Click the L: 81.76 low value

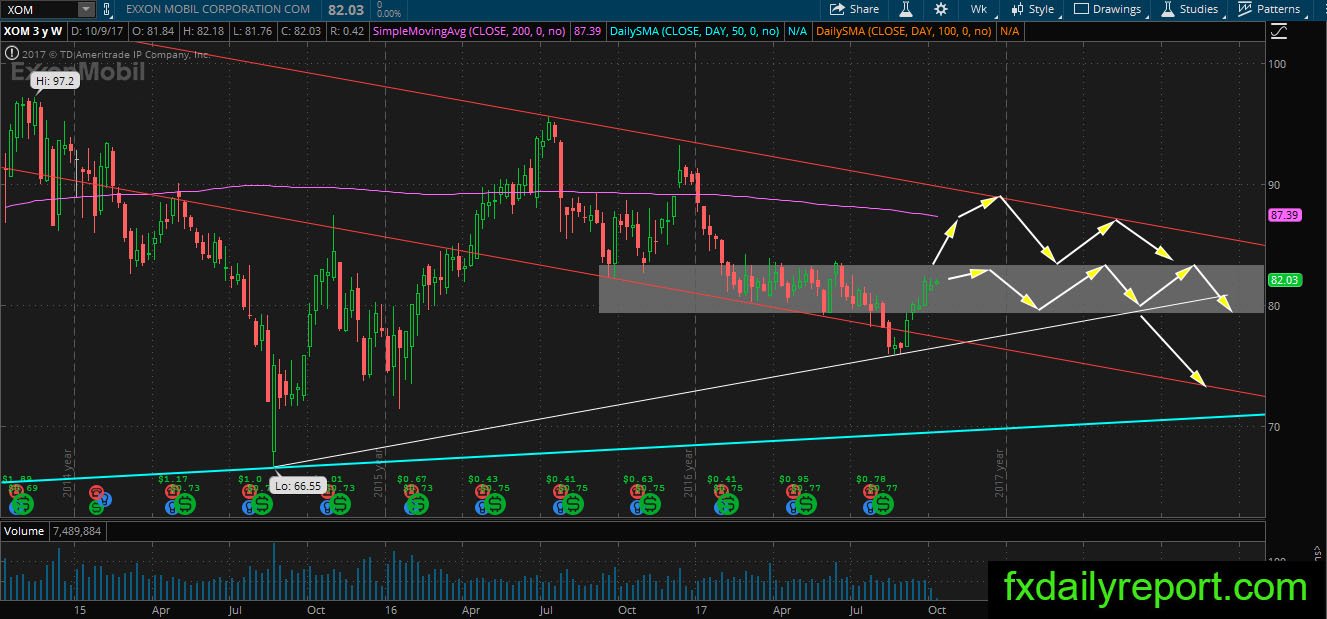[x=252, y=31]
